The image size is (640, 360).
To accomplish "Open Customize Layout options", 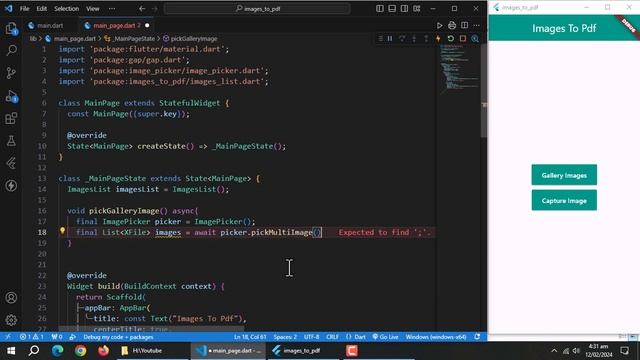I will pos(417,9).
